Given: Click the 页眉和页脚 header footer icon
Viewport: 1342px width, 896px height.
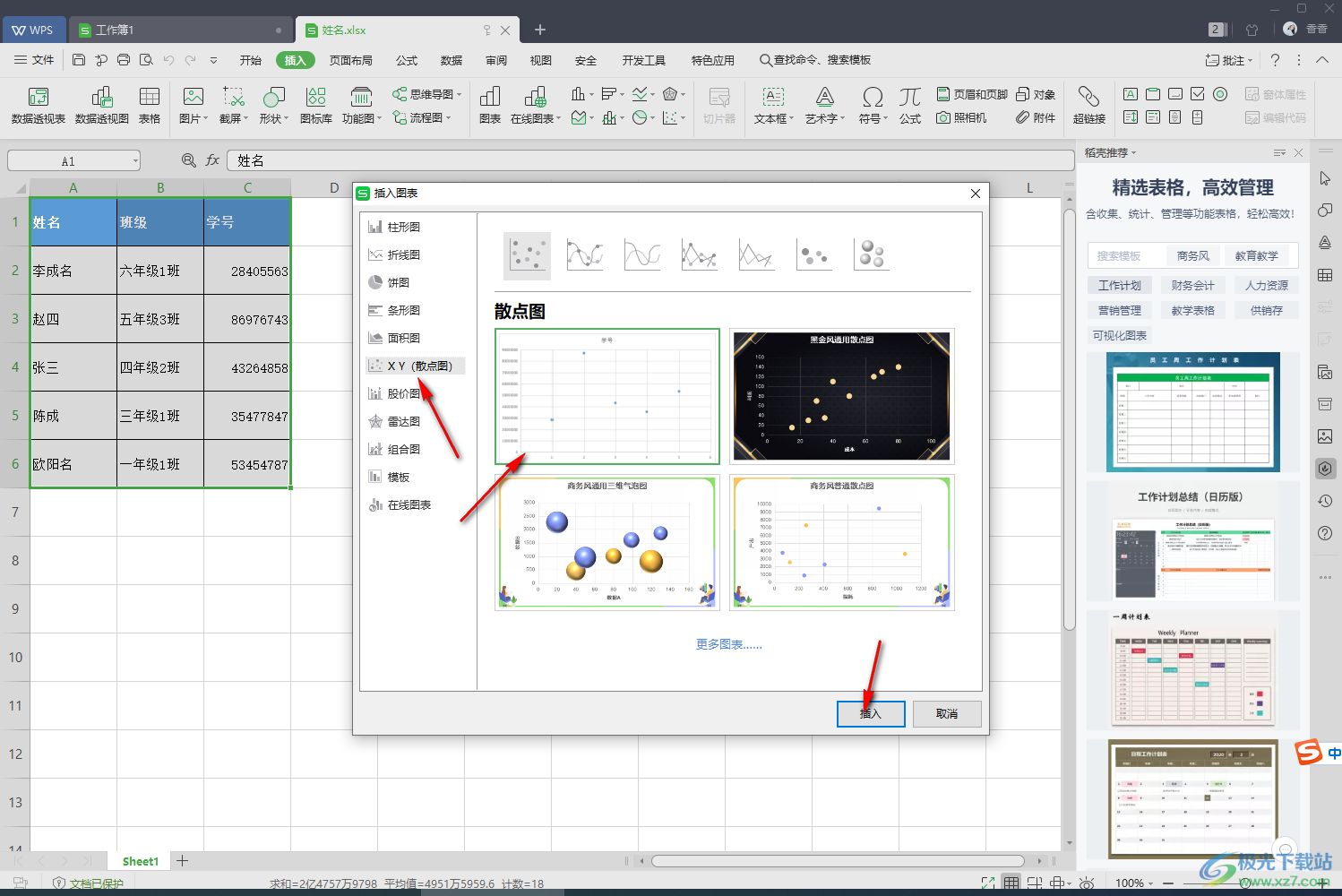Looking at the screenshot, I should click(x=972, y=94).
